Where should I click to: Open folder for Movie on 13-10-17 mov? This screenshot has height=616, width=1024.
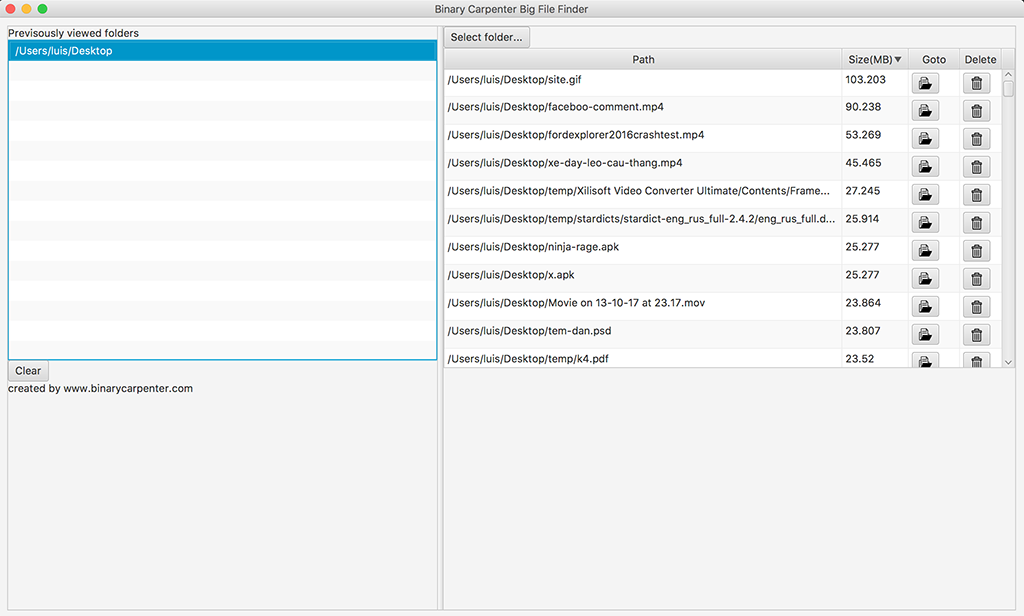[x=925, y=307]
